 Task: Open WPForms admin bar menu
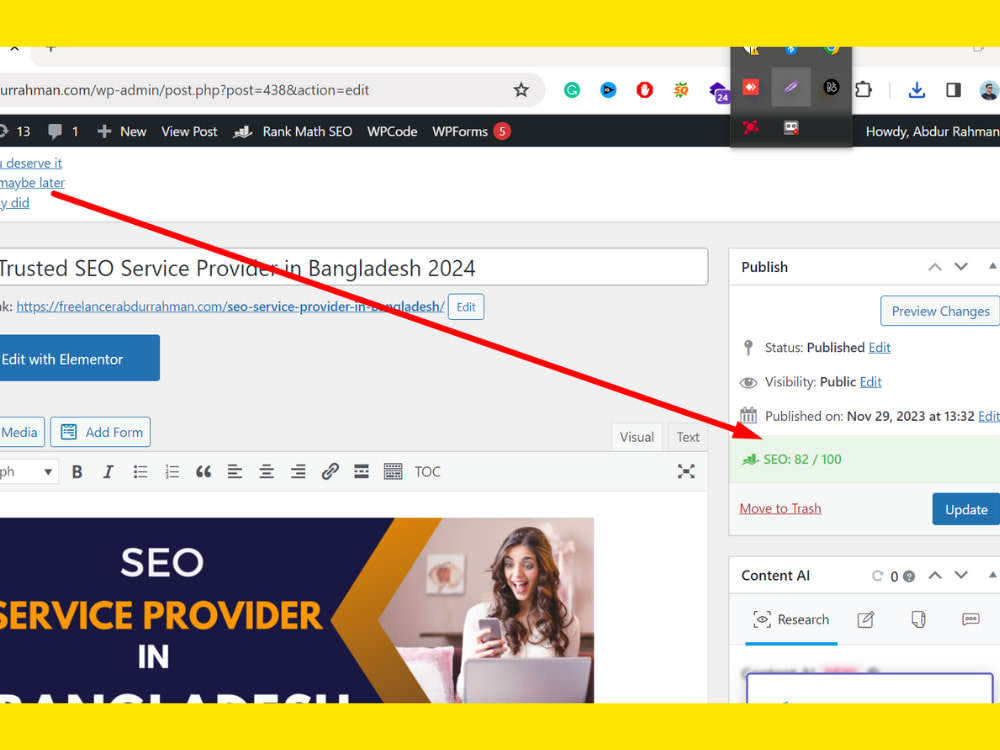click(471, 131)
